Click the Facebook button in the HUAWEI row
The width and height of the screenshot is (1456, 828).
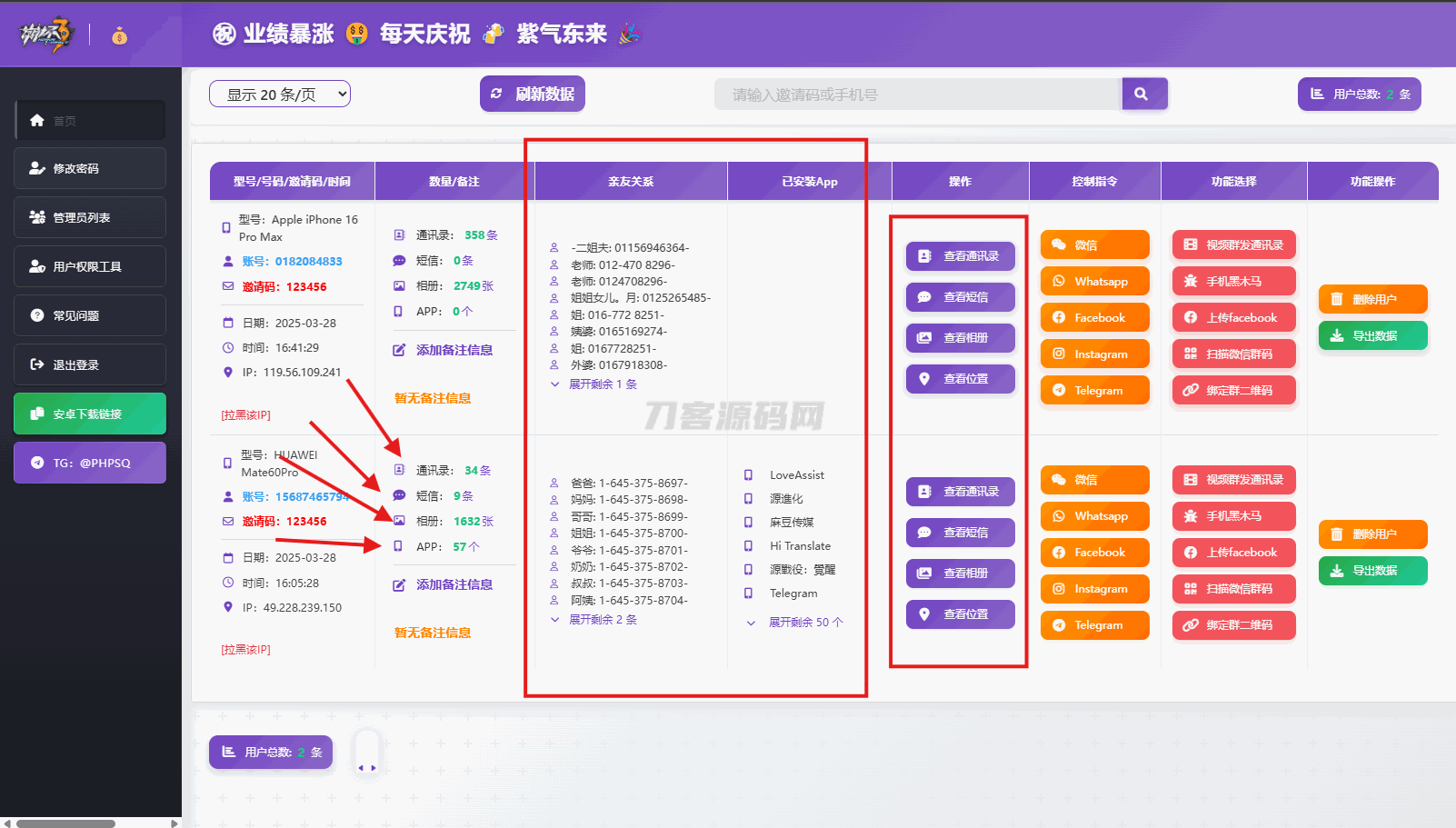(x=1094, y=553)
